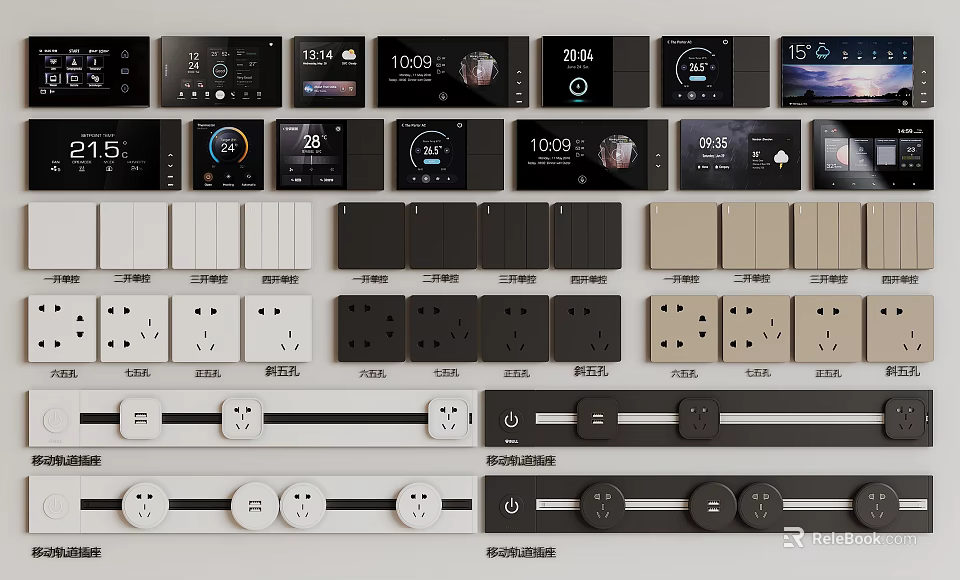The image size is (960, 580).
Task: Tap the music card on the 13:14 panel
Action: 328,89
